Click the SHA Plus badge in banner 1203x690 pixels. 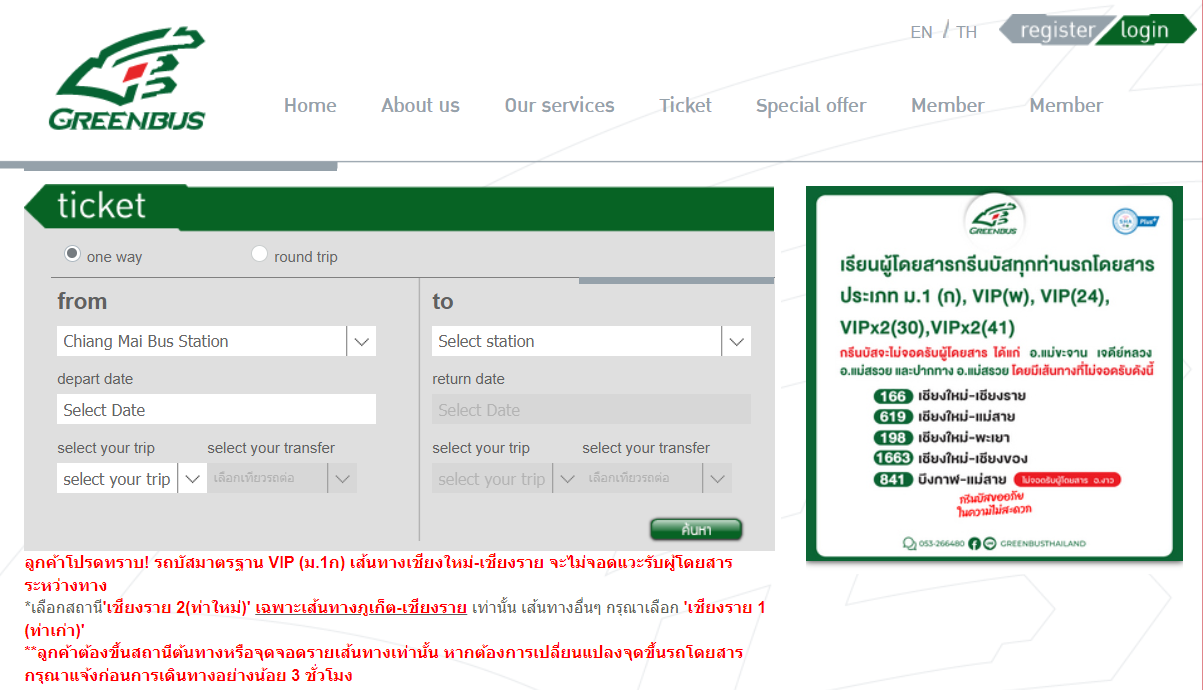click(x=1135, y=221)
